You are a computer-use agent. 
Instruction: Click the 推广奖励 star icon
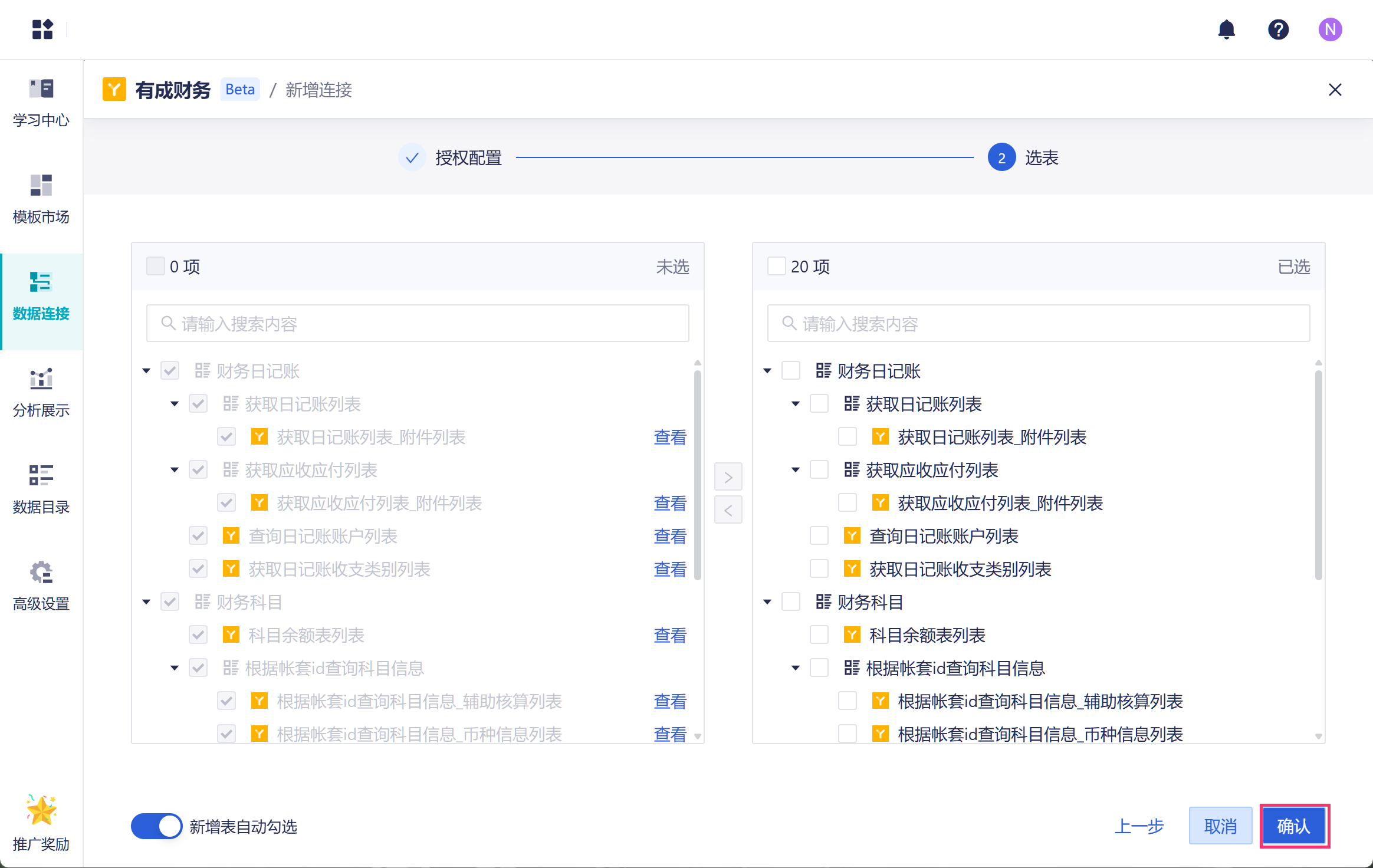coord(41,810)
